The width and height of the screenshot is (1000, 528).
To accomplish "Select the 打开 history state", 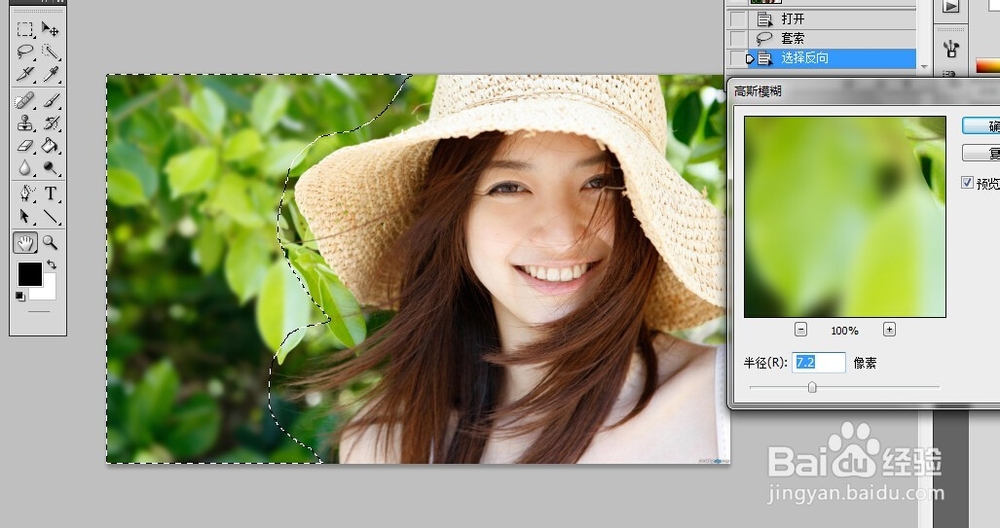I will pos(832,19).
